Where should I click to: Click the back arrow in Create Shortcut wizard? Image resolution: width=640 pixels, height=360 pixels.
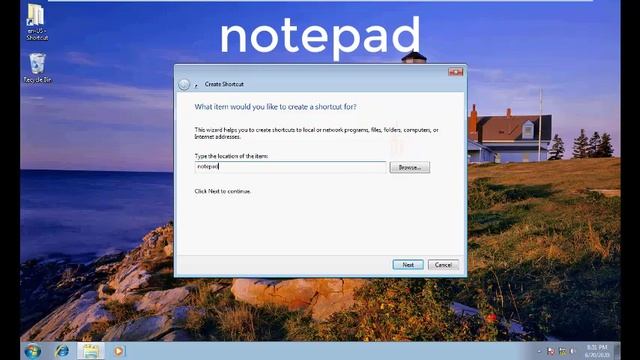(184, 84)
